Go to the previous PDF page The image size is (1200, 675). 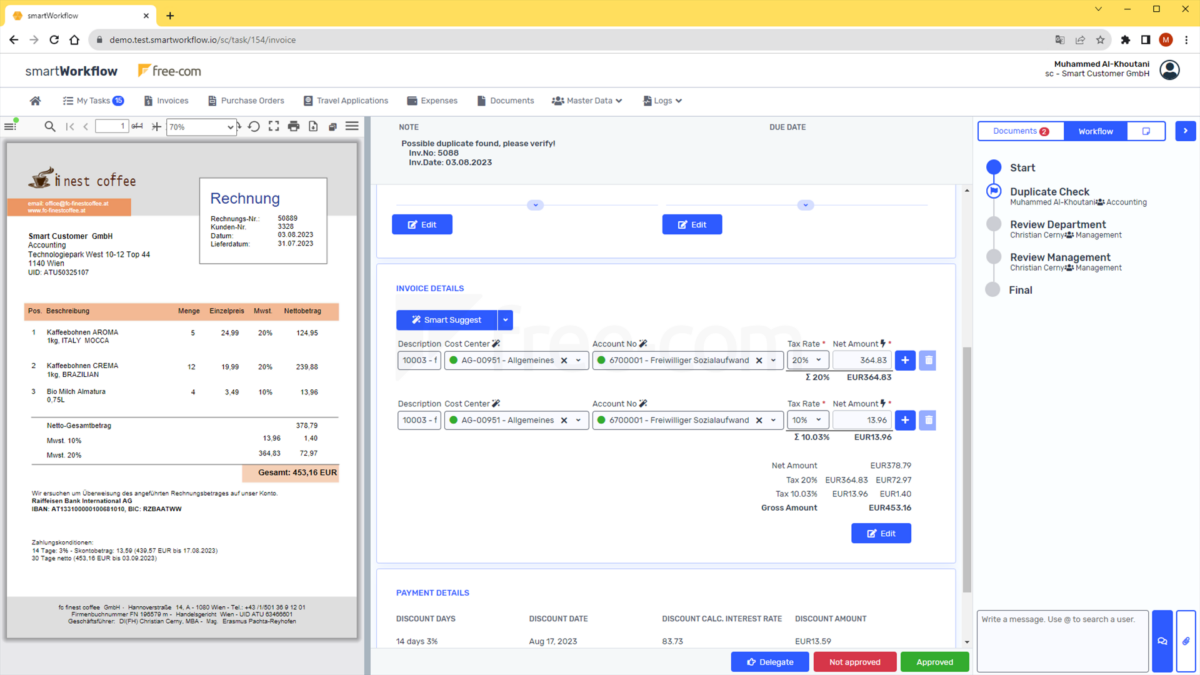tap(86, 127)
